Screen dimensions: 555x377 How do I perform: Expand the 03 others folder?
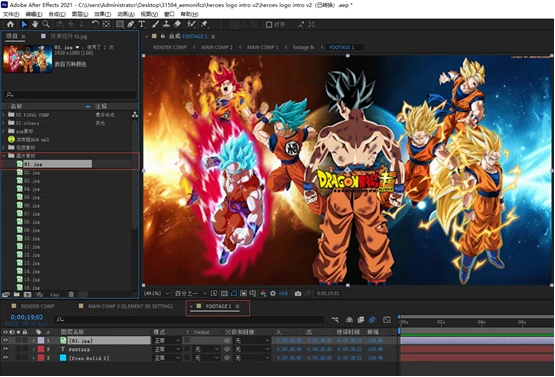coord(4,123)
